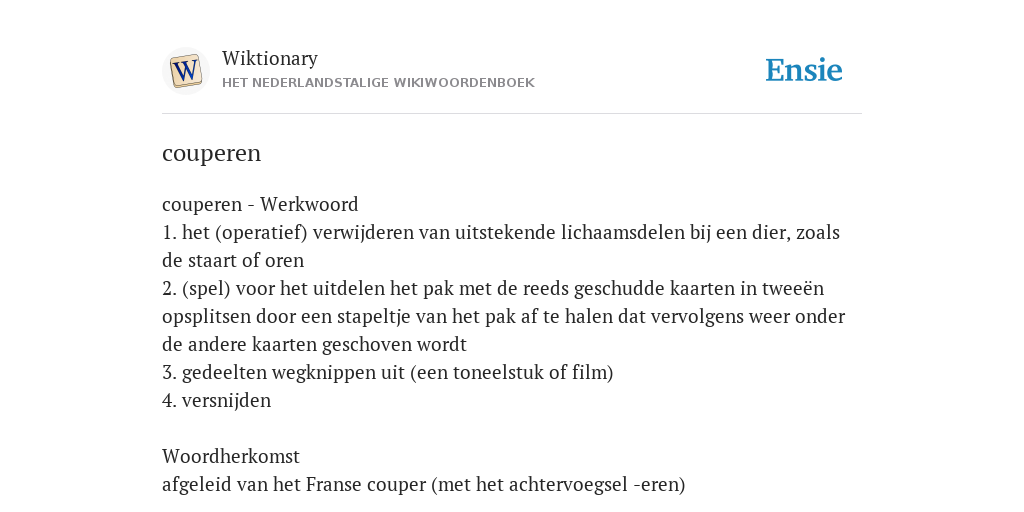This screenshot has height=512, width=1024.
Task: Click definition 4 "versnijden"
Action: coord(216,401)
